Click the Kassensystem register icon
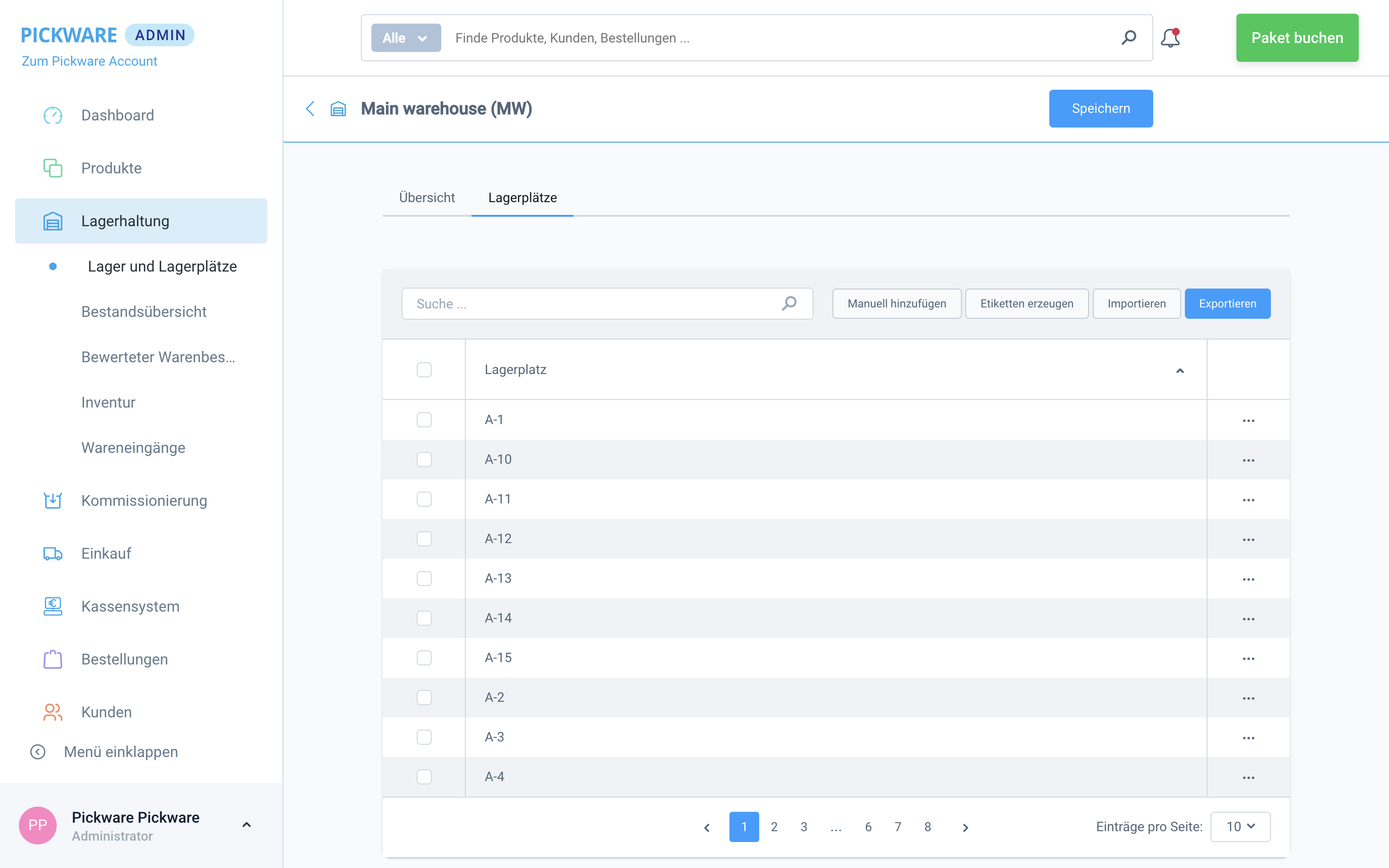The image size is (1389, 868). 53,606
